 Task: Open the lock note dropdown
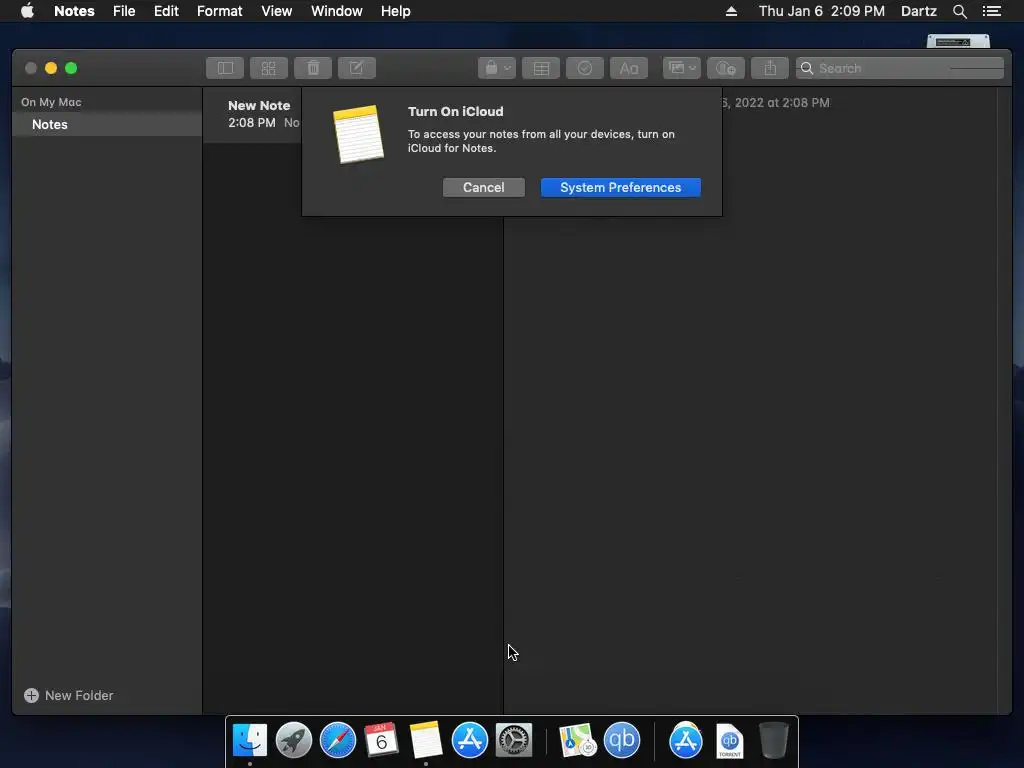click(497, 68)
